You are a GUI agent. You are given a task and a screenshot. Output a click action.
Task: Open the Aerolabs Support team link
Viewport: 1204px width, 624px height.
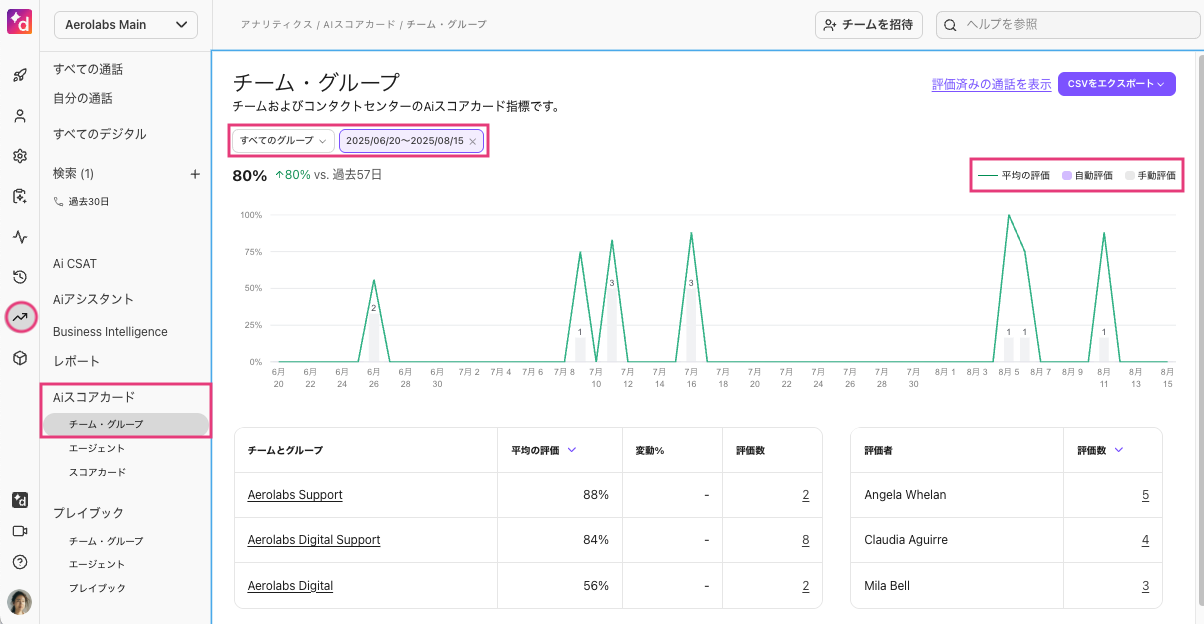point(295,495)
